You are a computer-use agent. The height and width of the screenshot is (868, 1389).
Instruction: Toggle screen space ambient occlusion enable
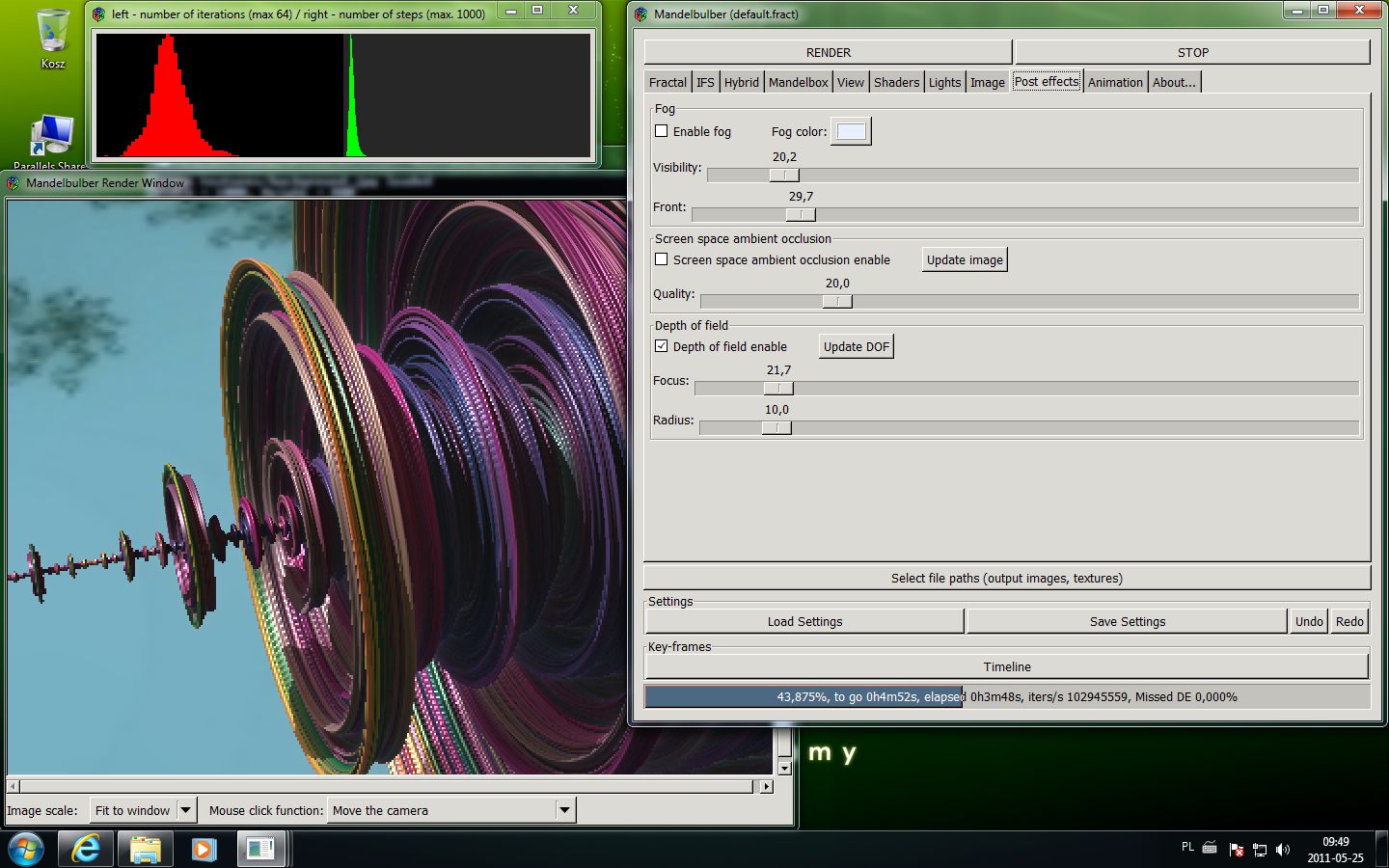662,259
